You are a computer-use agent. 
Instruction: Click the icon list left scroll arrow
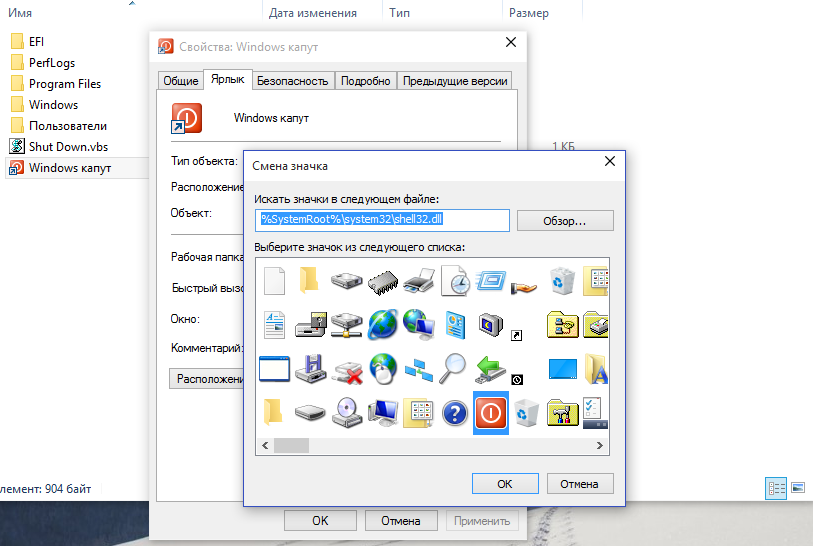point(265,445)
